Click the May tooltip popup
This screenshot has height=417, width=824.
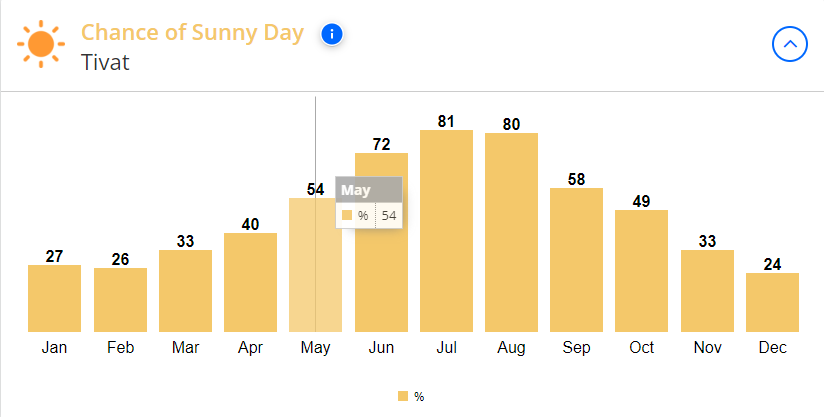click(369, 203)
